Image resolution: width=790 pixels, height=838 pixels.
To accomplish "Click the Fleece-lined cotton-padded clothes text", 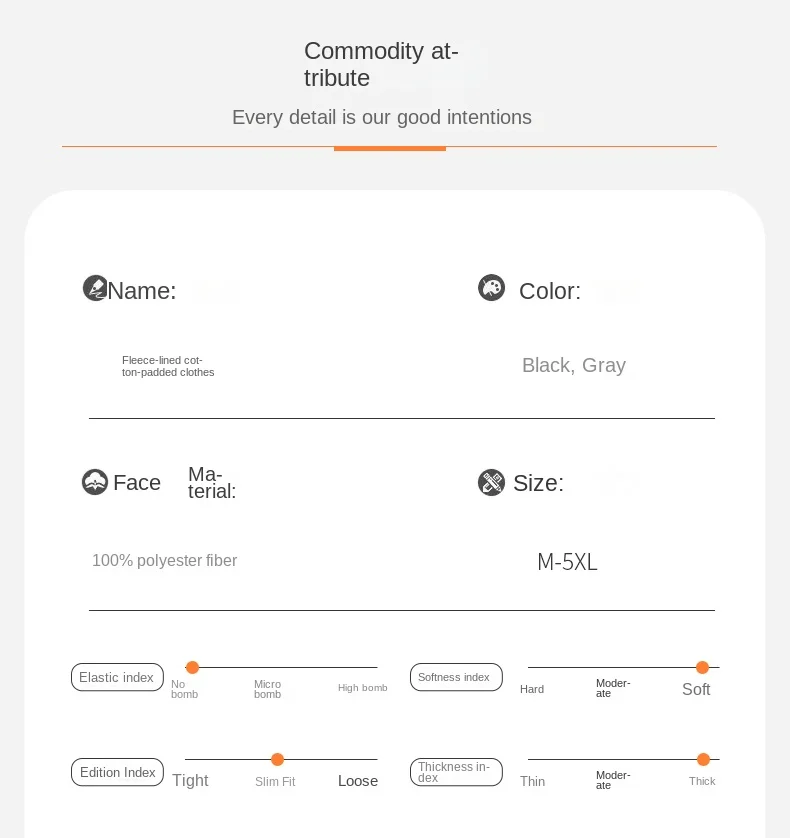I will coord(168,366).
